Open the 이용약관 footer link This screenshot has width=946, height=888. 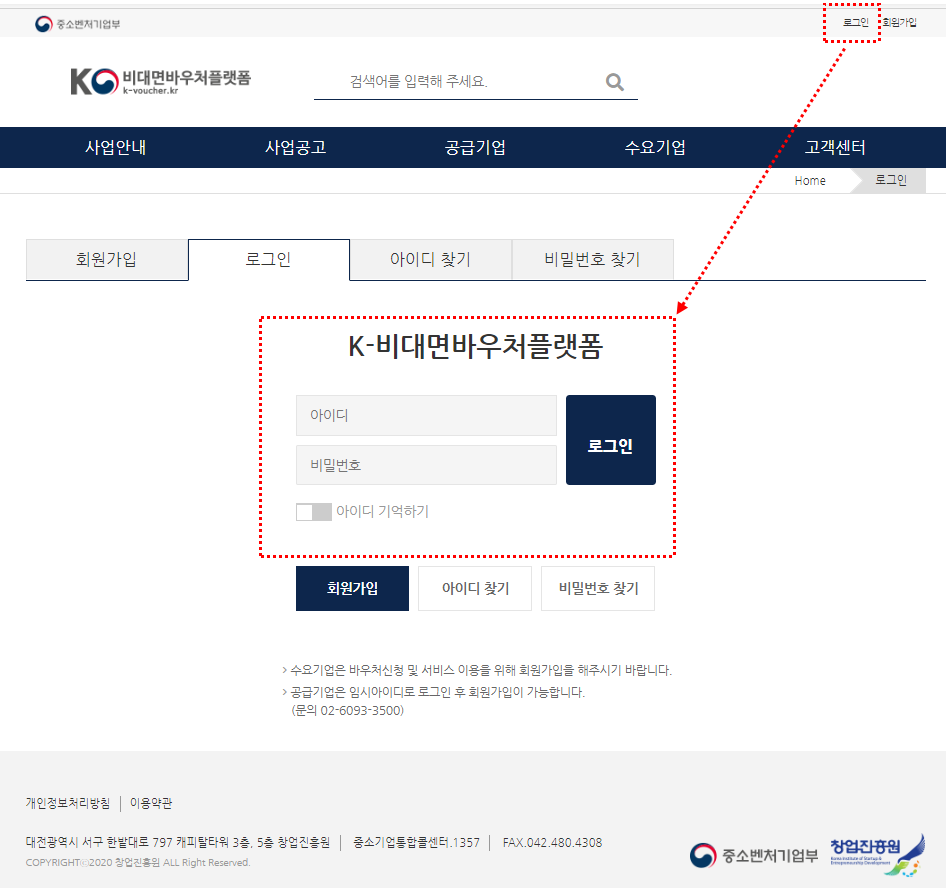point(151,803)
